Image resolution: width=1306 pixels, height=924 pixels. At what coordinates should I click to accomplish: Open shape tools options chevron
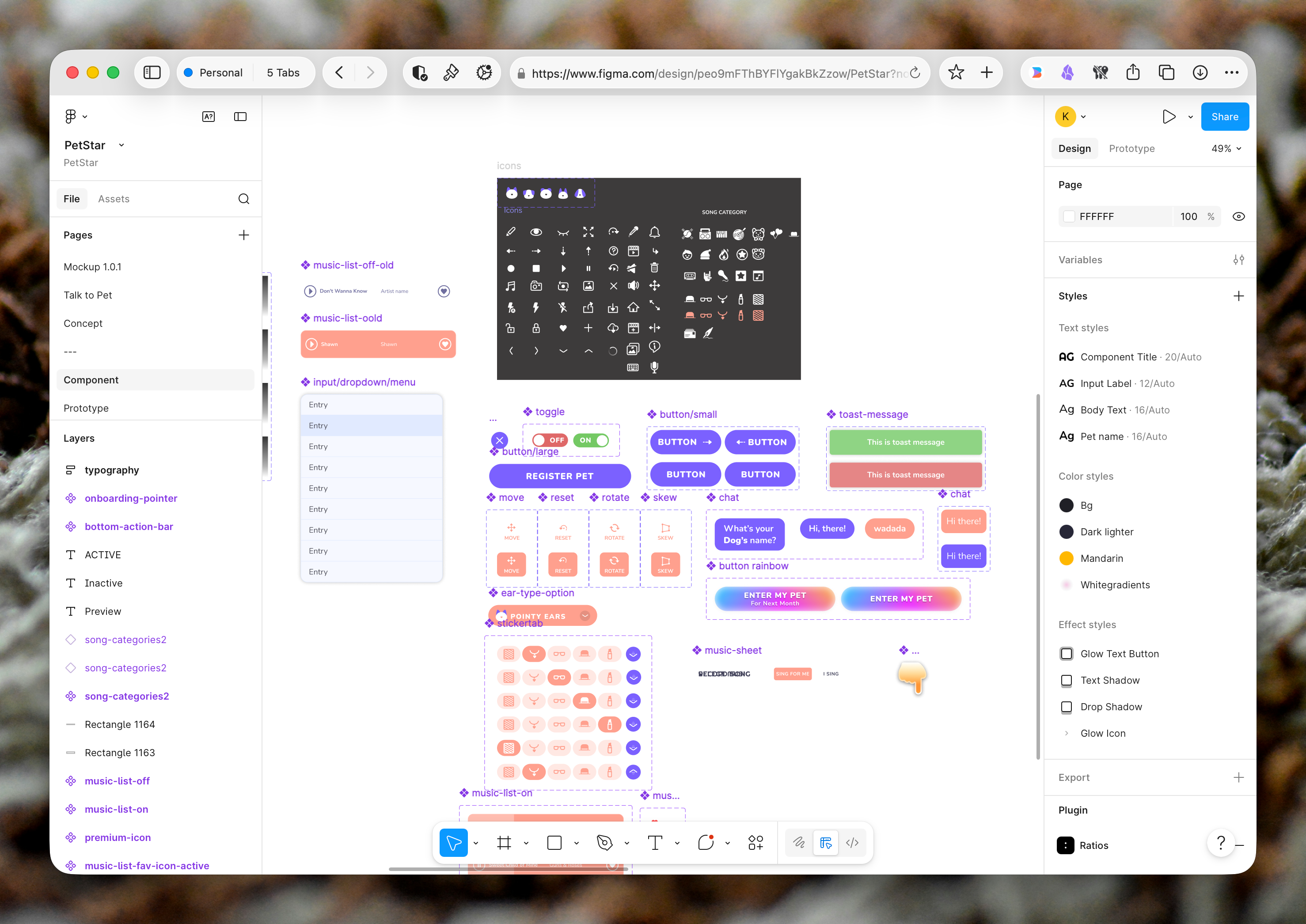tap(577, 843)
